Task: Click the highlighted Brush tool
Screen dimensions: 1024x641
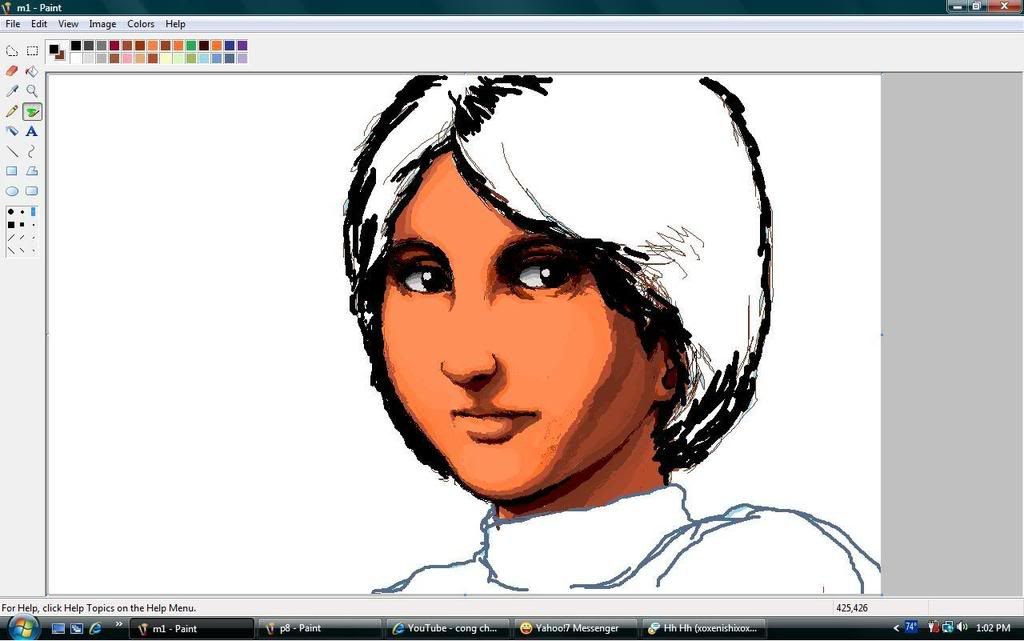Action: [x=32, y=112]
